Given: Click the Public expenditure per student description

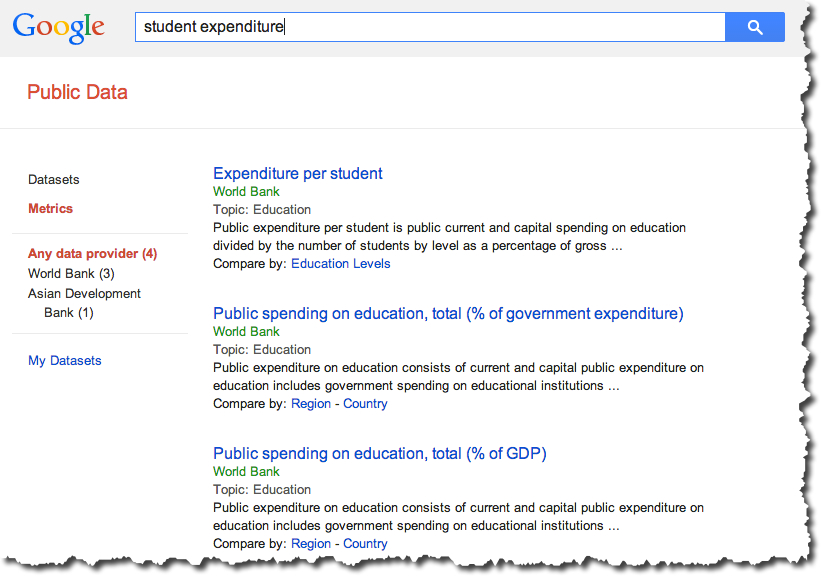Looking at the screenshot, I should click(x=449, y=237).
